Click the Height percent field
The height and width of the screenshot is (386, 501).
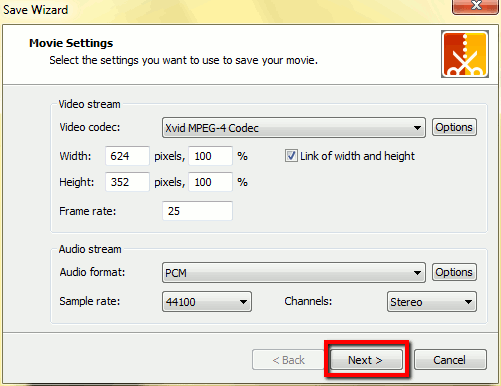coord(210,182)
